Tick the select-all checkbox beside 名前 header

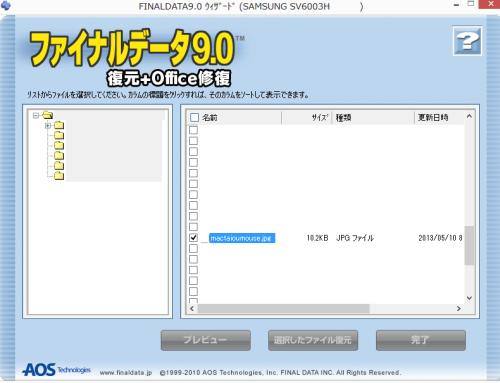(x=194, y=117)
